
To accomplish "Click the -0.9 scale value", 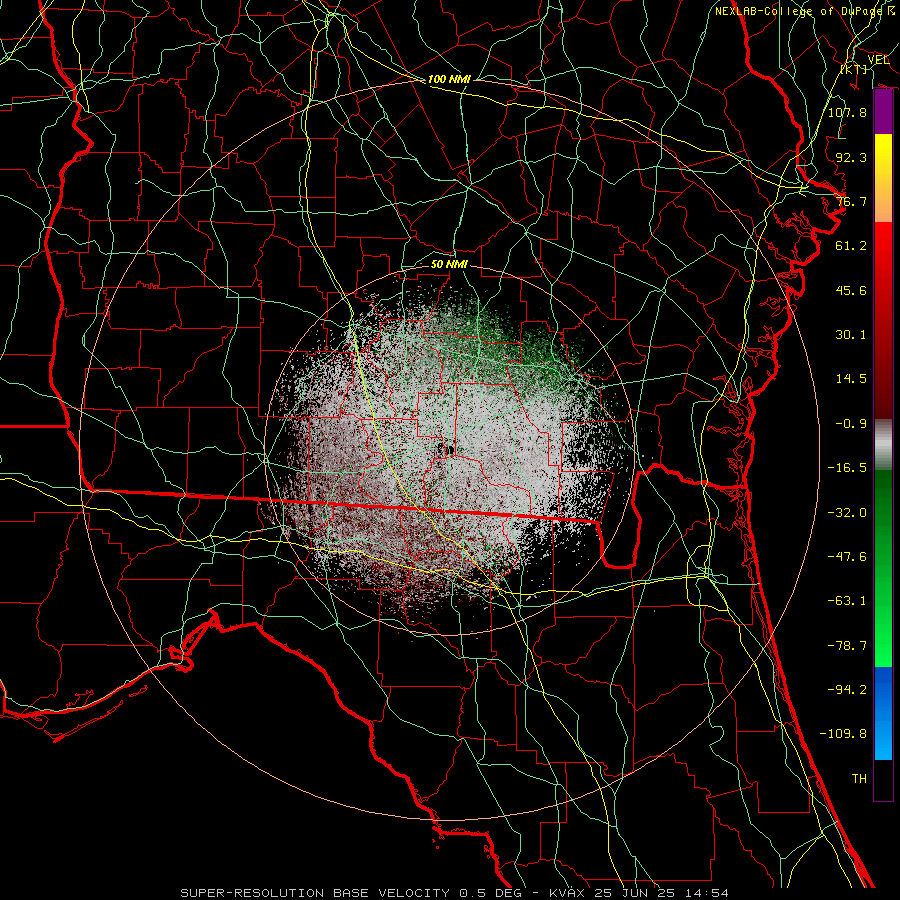I will click(x=851, y=424).
